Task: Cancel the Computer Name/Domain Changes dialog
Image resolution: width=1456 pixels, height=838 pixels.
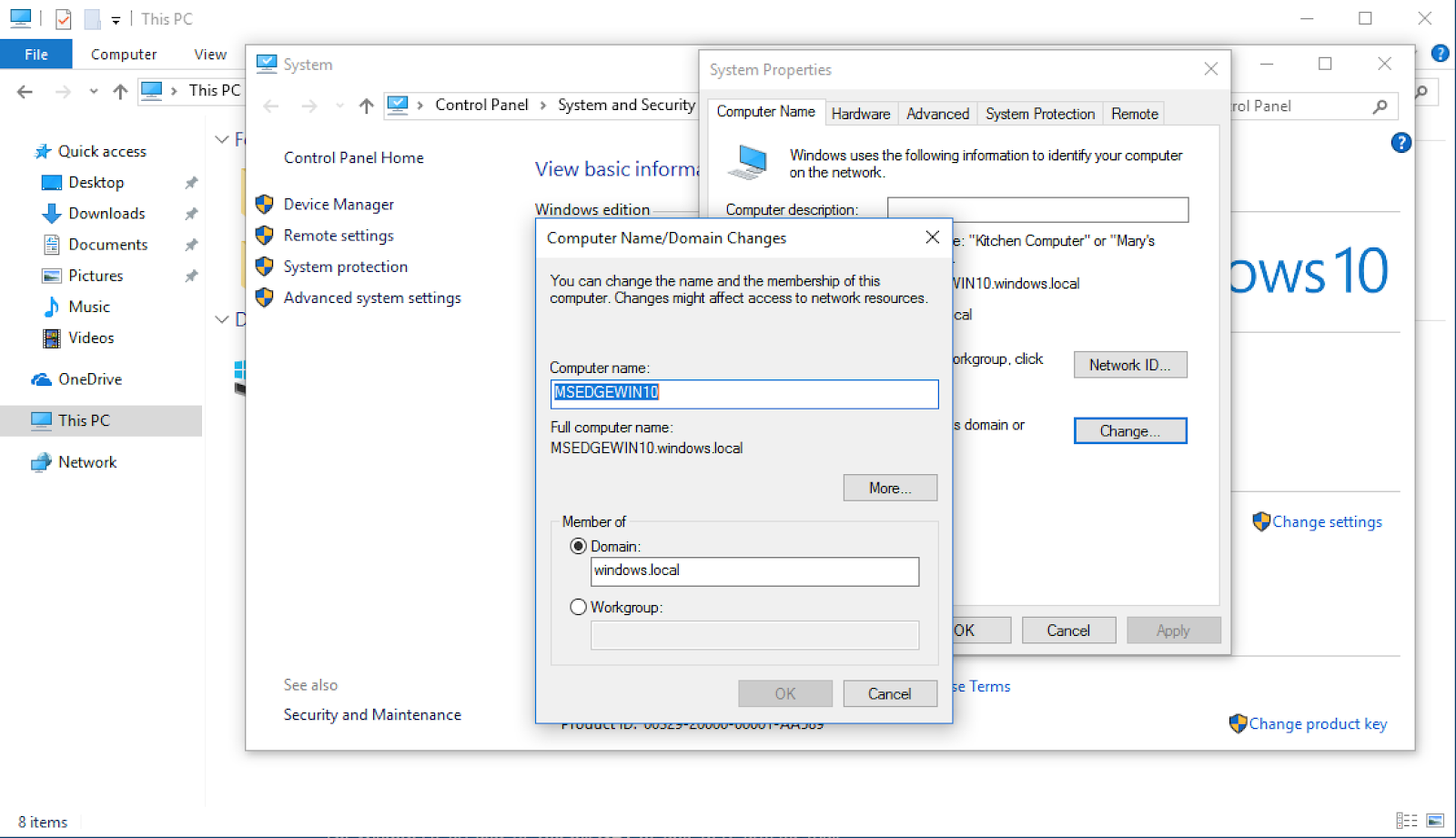Action: 890,693
